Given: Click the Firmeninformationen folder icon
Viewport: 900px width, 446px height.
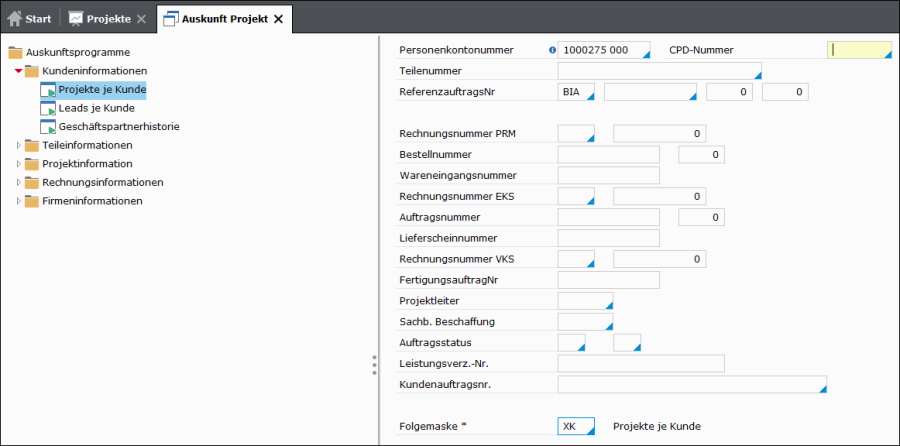Looking at the screenshot, I should pos(32,201).
